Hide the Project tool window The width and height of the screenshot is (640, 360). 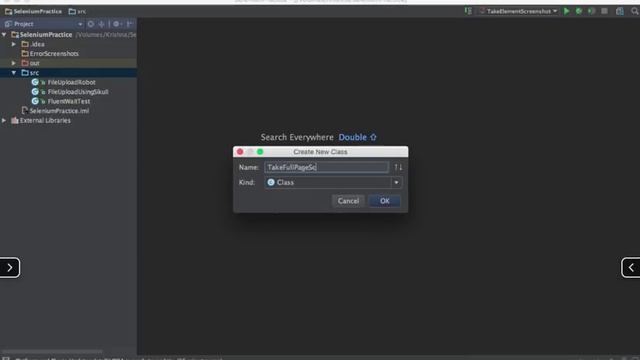tap(129, 24)
